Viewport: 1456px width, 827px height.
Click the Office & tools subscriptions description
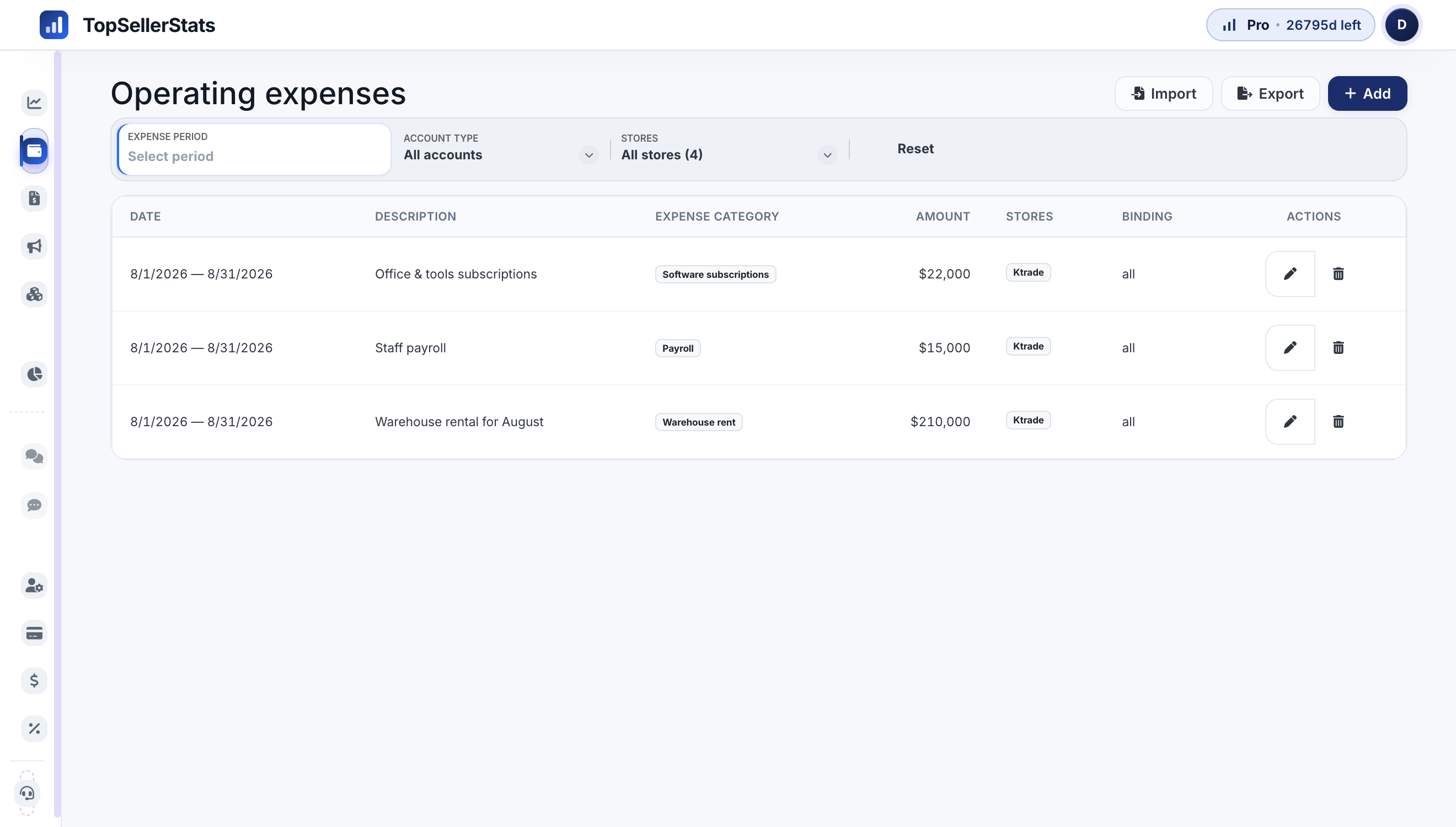456,274
